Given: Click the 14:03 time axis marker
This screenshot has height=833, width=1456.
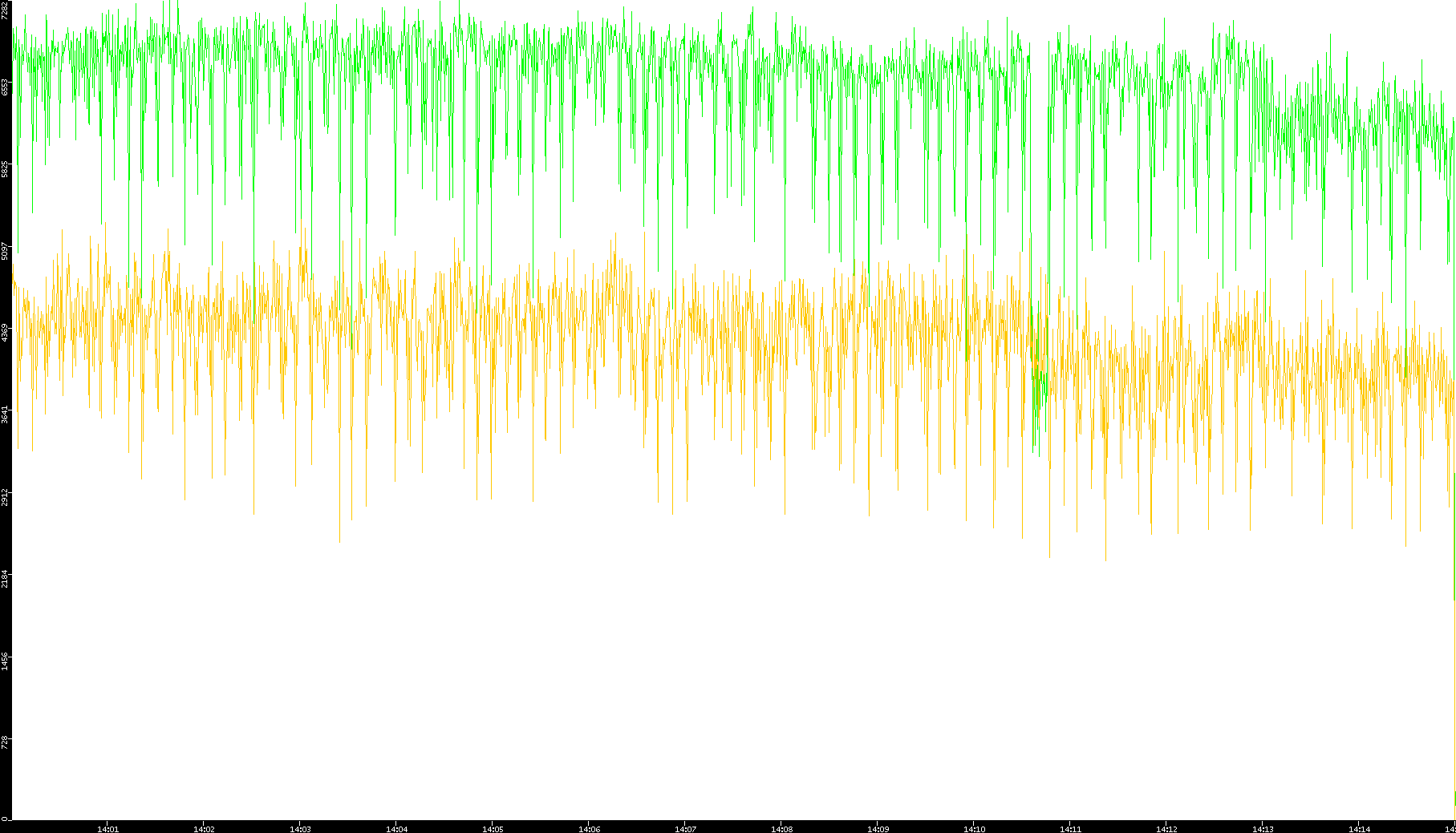Looking at the screenshot, I should [300, 829].
